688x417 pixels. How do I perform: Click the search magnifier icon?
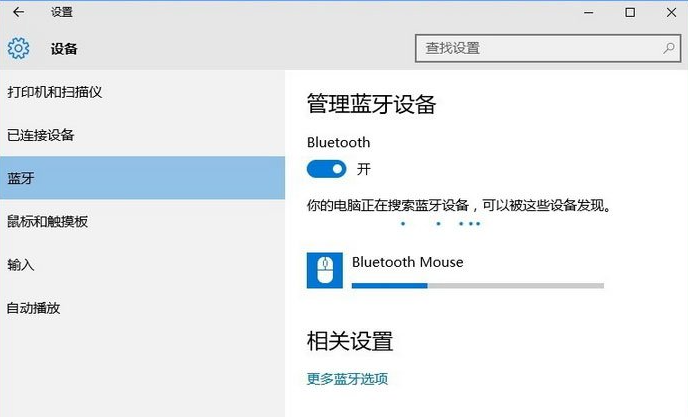point(668,48)
